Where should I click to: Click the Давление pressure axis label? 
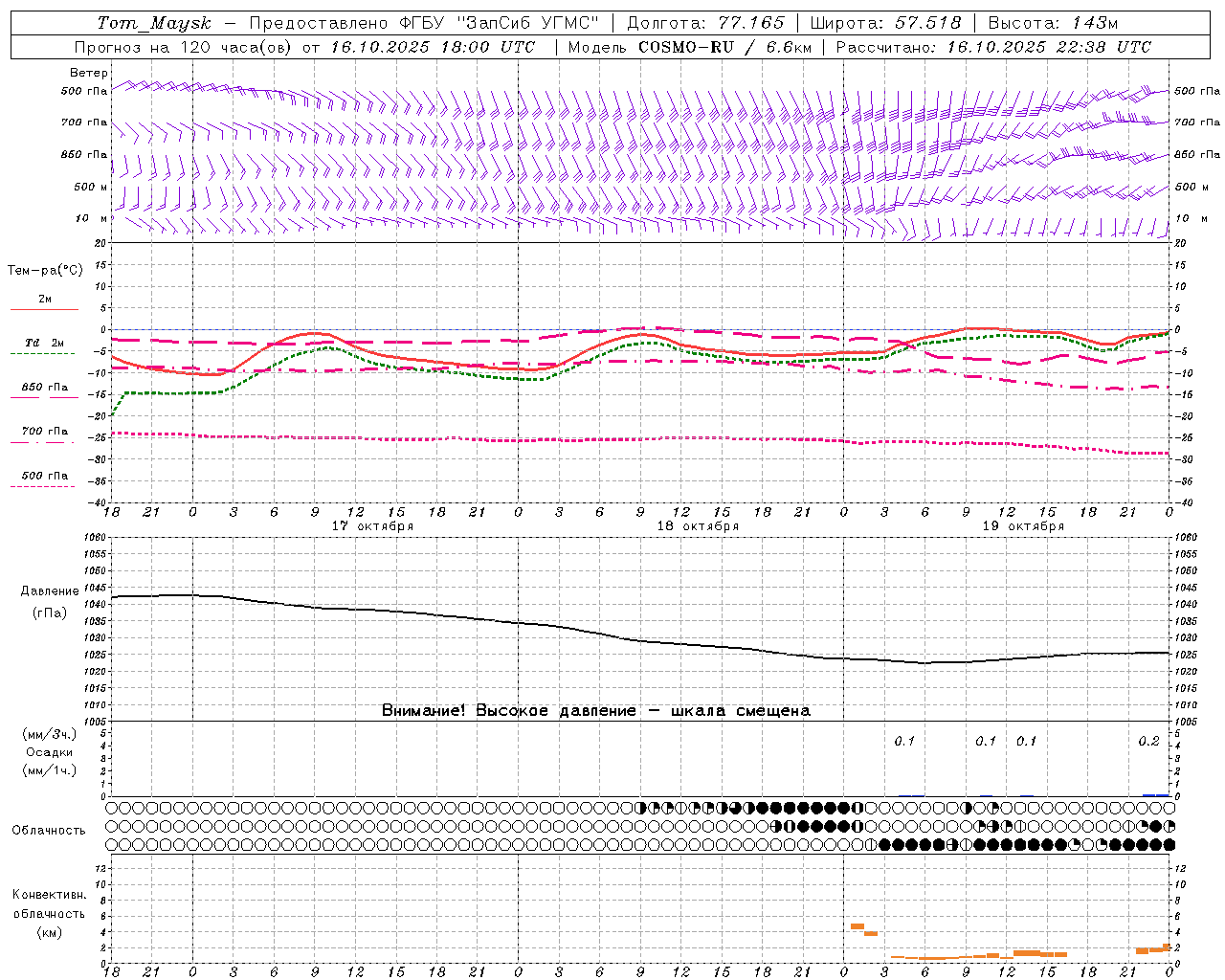(50, 591)
